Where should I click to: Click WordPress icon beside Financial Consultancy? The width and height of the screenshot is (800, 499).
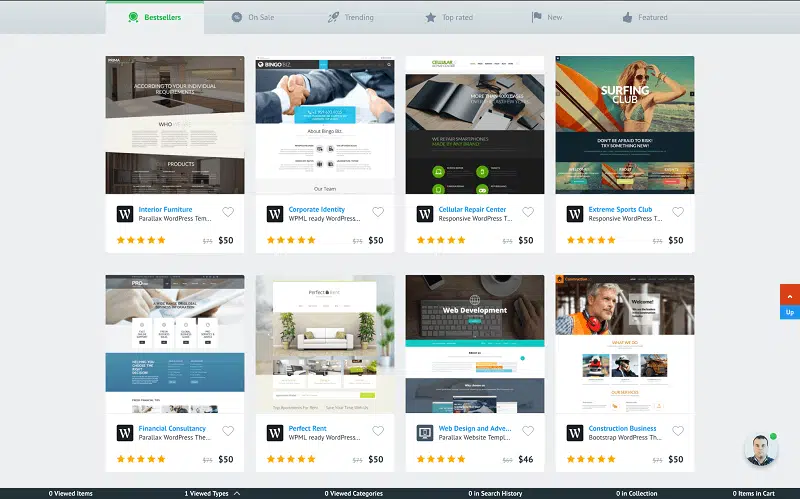tap(125, 433)
